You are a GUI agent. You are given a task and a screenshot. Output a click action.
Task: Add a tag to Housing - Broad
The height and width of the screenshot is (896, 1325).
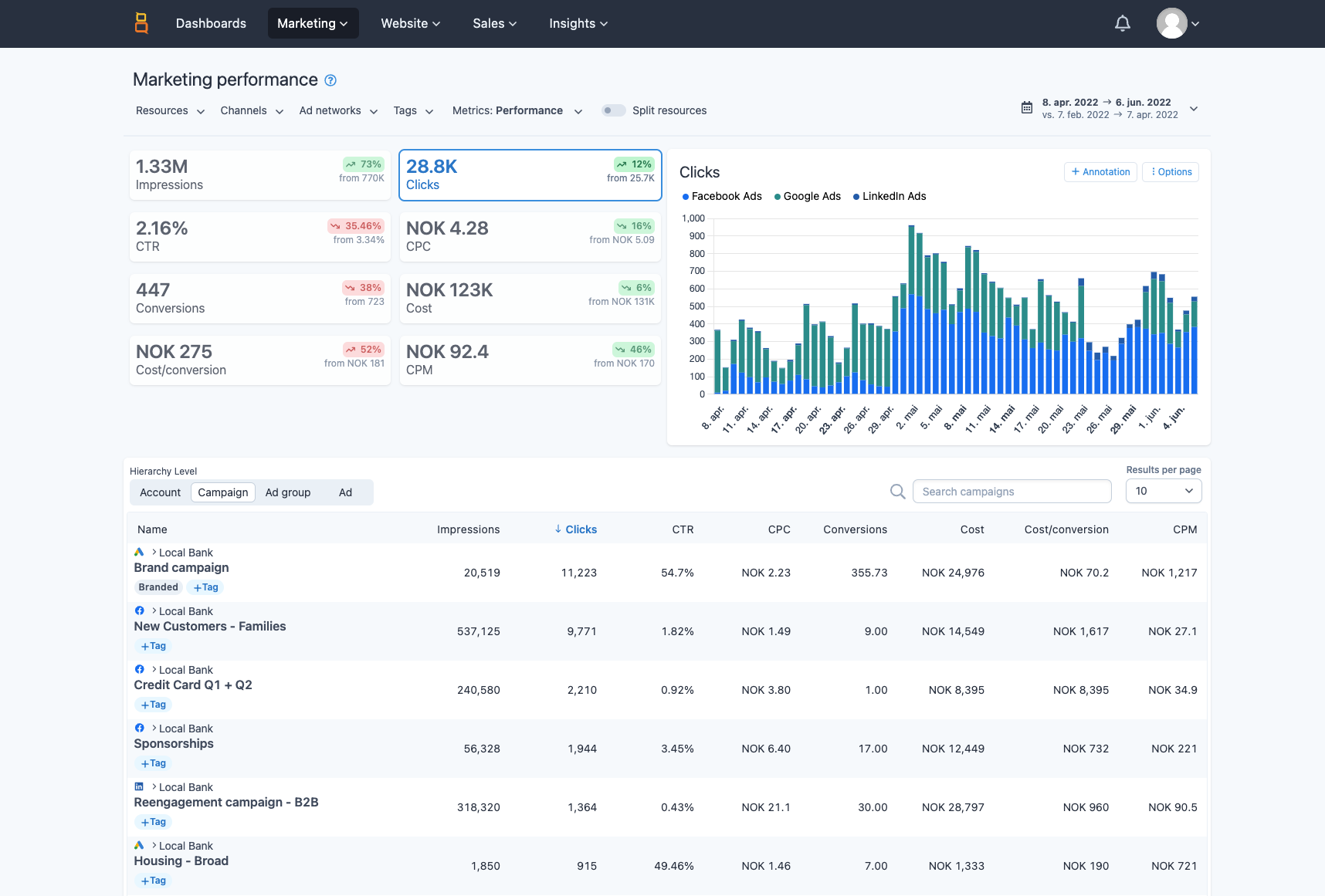pyautogui.click(x=153, y=881)
